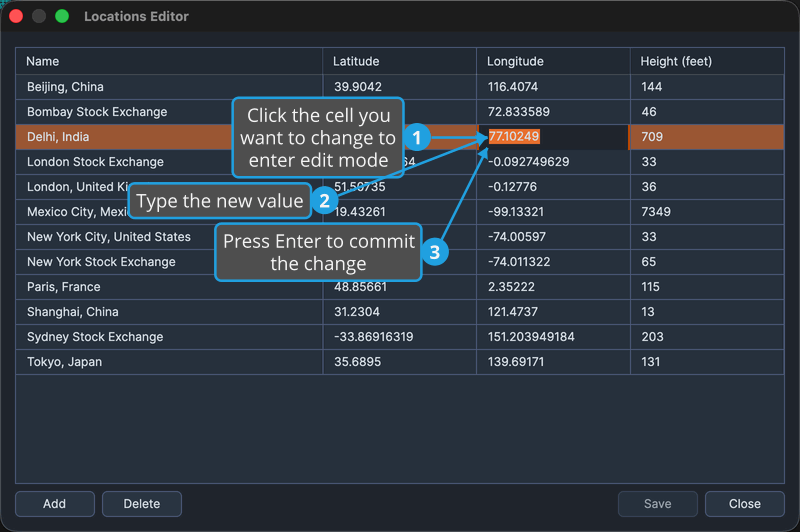Click Sydney longitude 151.203949184
Viewport: 800px width, 532px height.
(x=553, y=337)
